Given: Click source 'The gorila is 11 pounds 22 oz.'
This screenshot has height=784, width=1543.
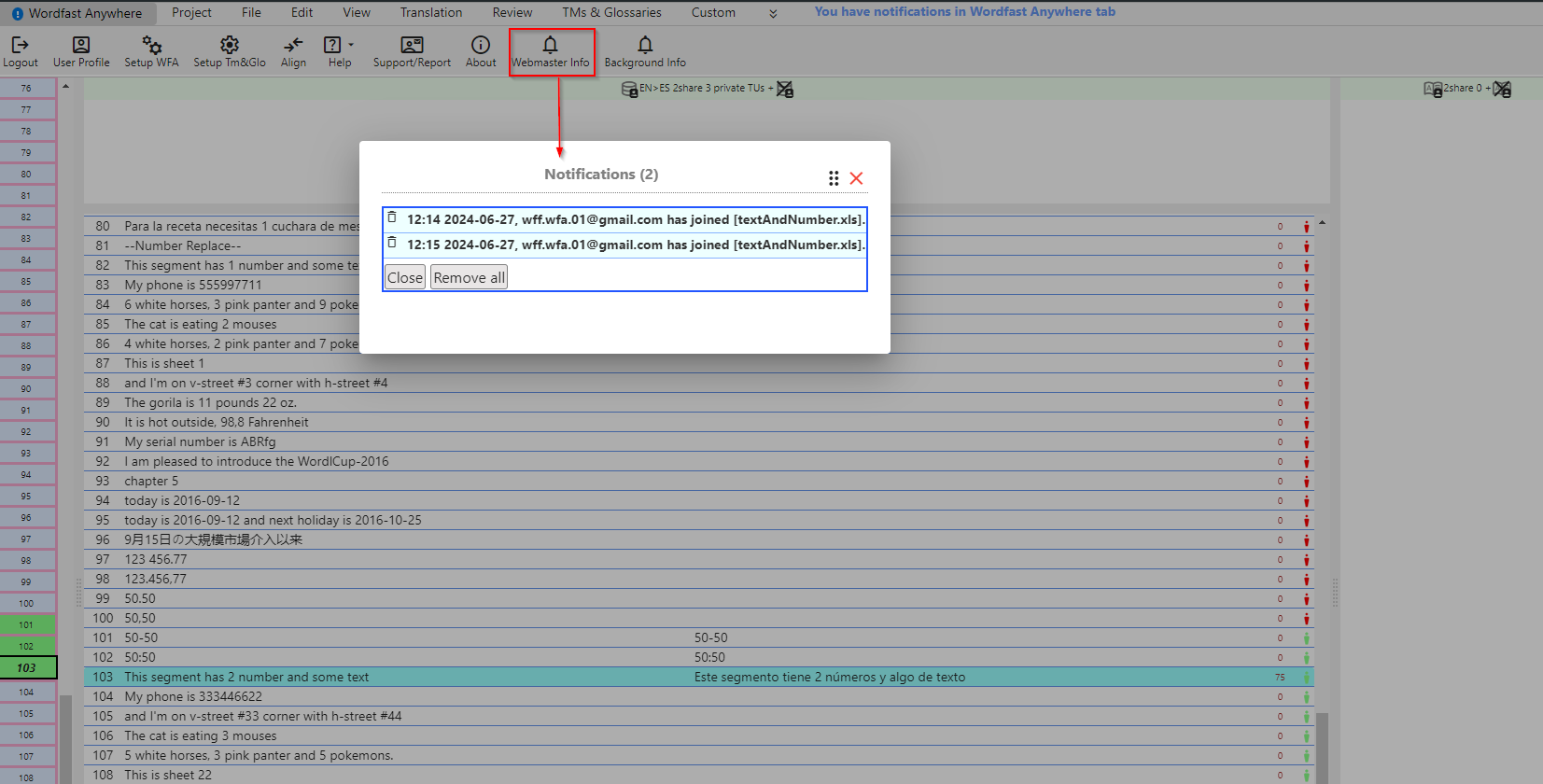Looking at the screenshot, I should click(x=210, y=402).
